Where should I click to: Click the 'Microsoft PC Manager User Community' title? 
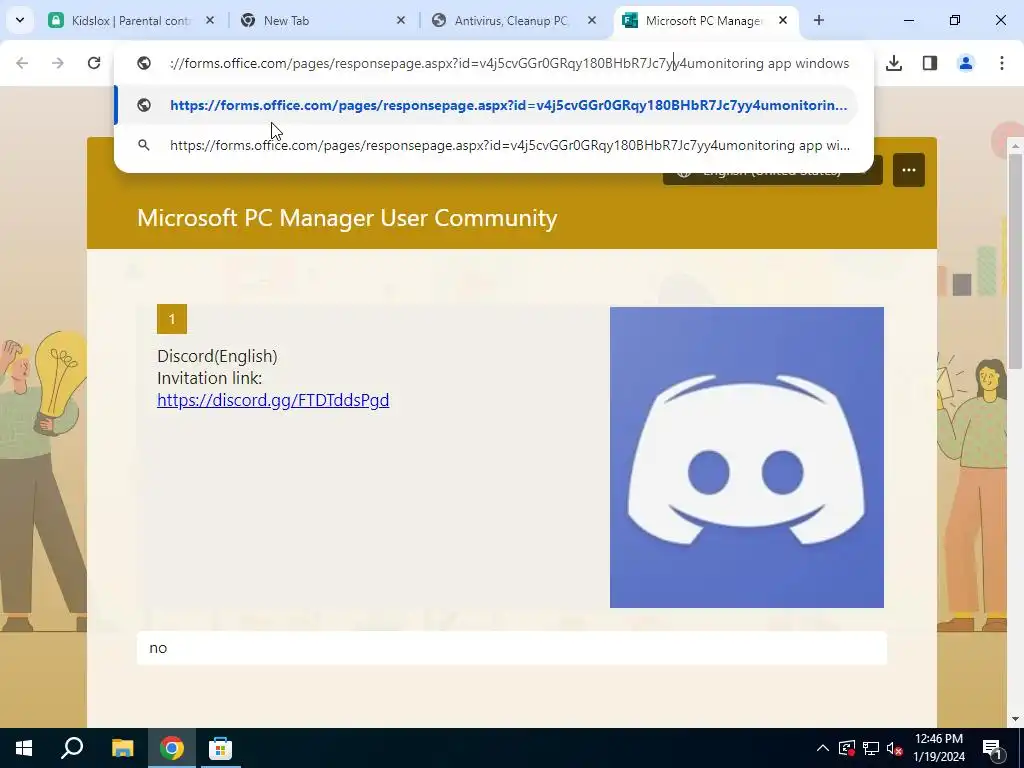click(x=347, y=217)
